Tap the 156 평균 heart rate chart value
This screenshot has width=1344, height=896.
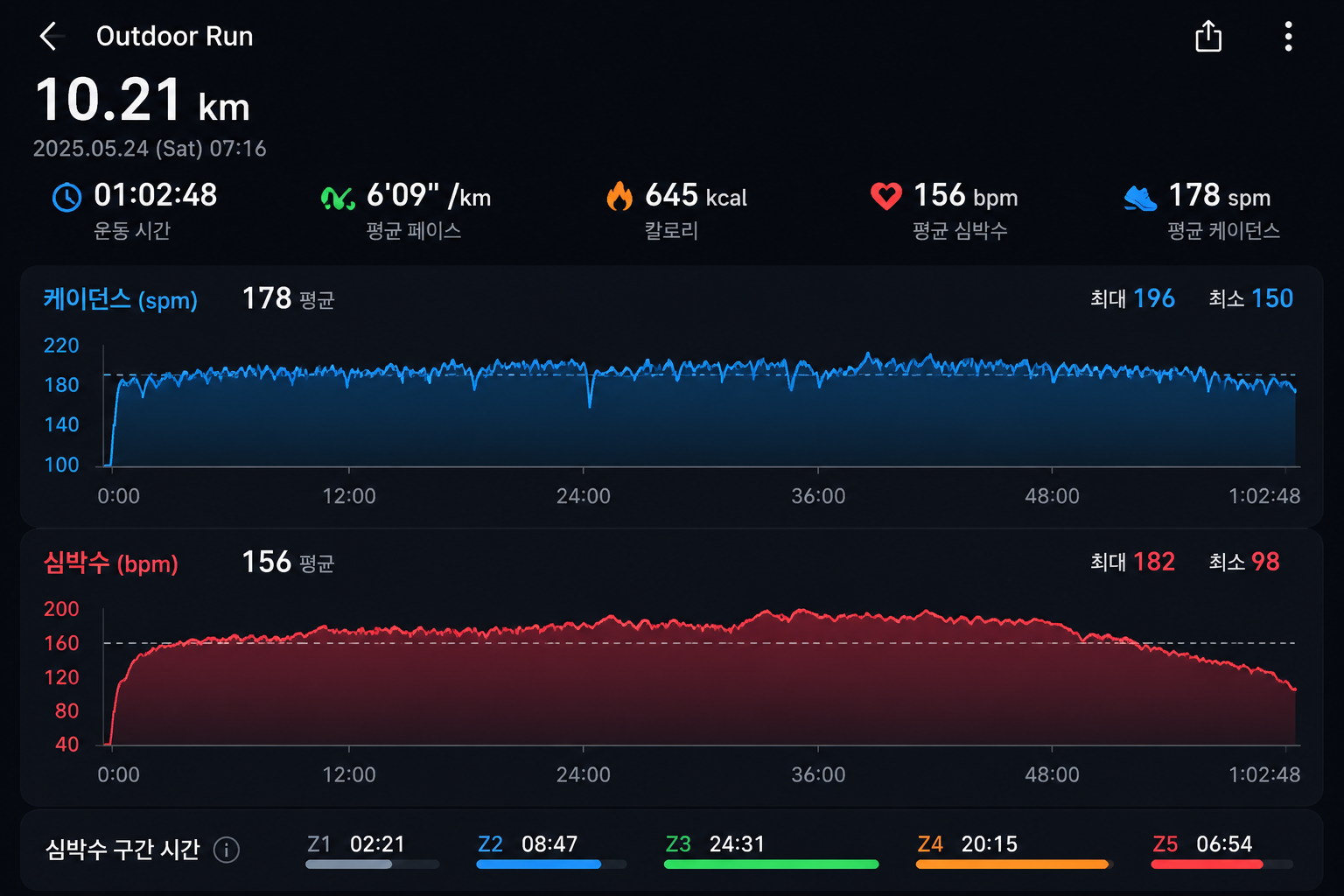click(288, 562)
